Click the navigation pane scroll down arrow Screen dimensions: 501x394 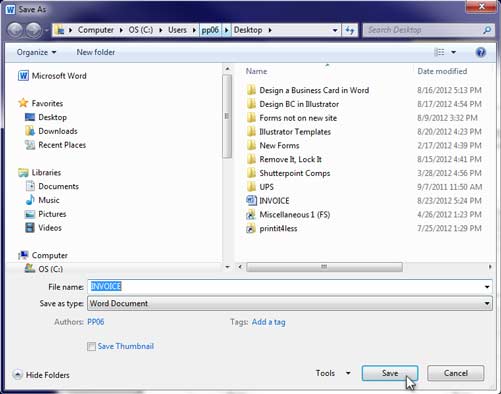click(227, 267)
